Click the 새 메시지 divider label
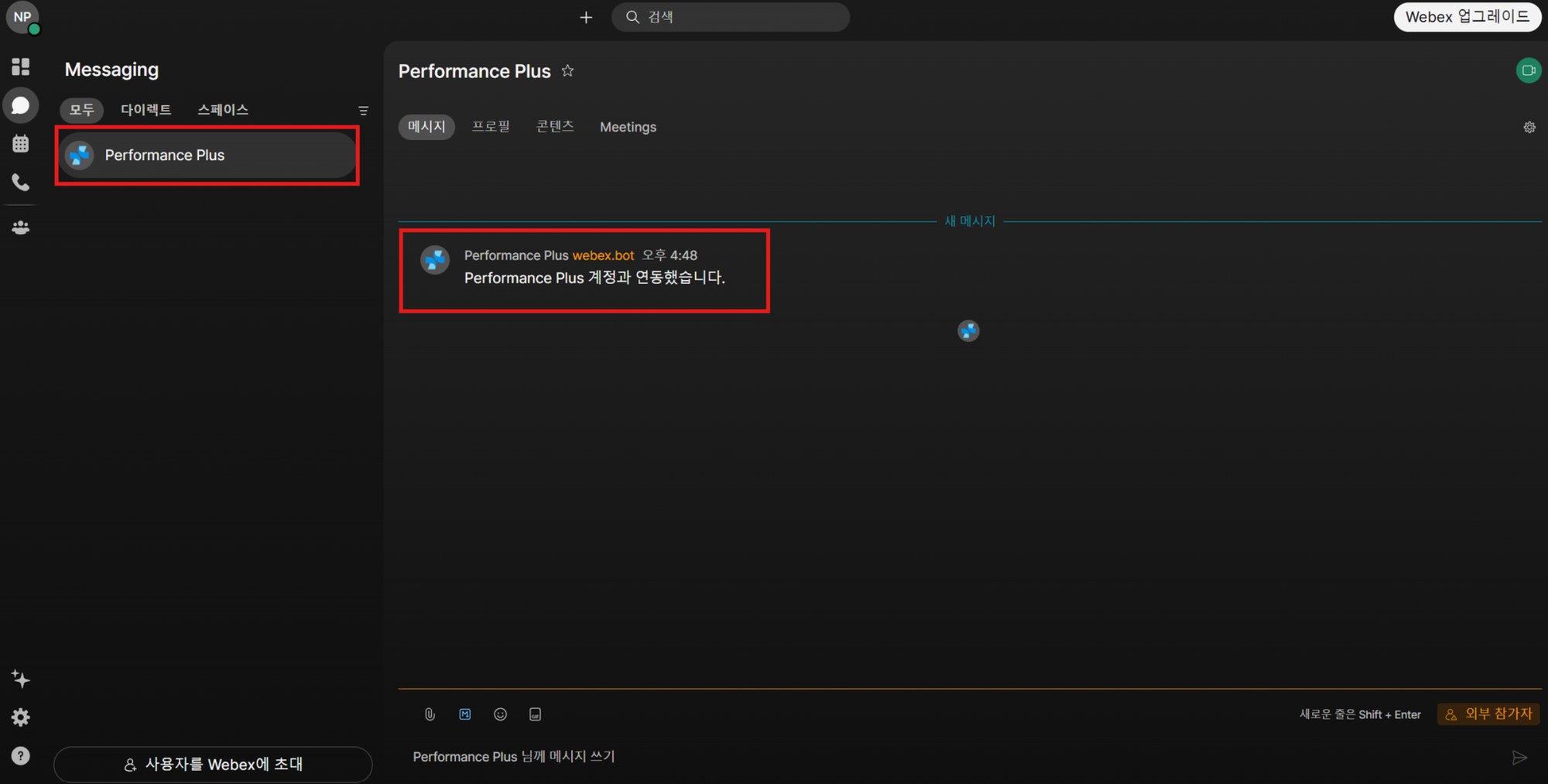The height and width of the screenshot is (784, 1548). point(970,221)
